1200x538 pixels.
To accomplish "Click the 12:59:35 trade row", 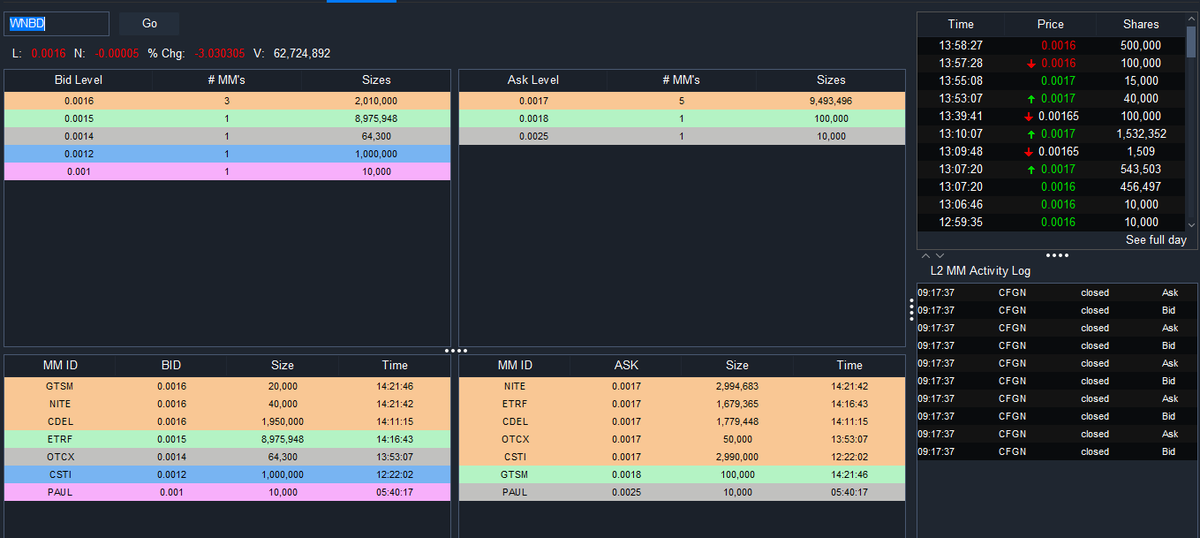I will tap(1051, 222).
